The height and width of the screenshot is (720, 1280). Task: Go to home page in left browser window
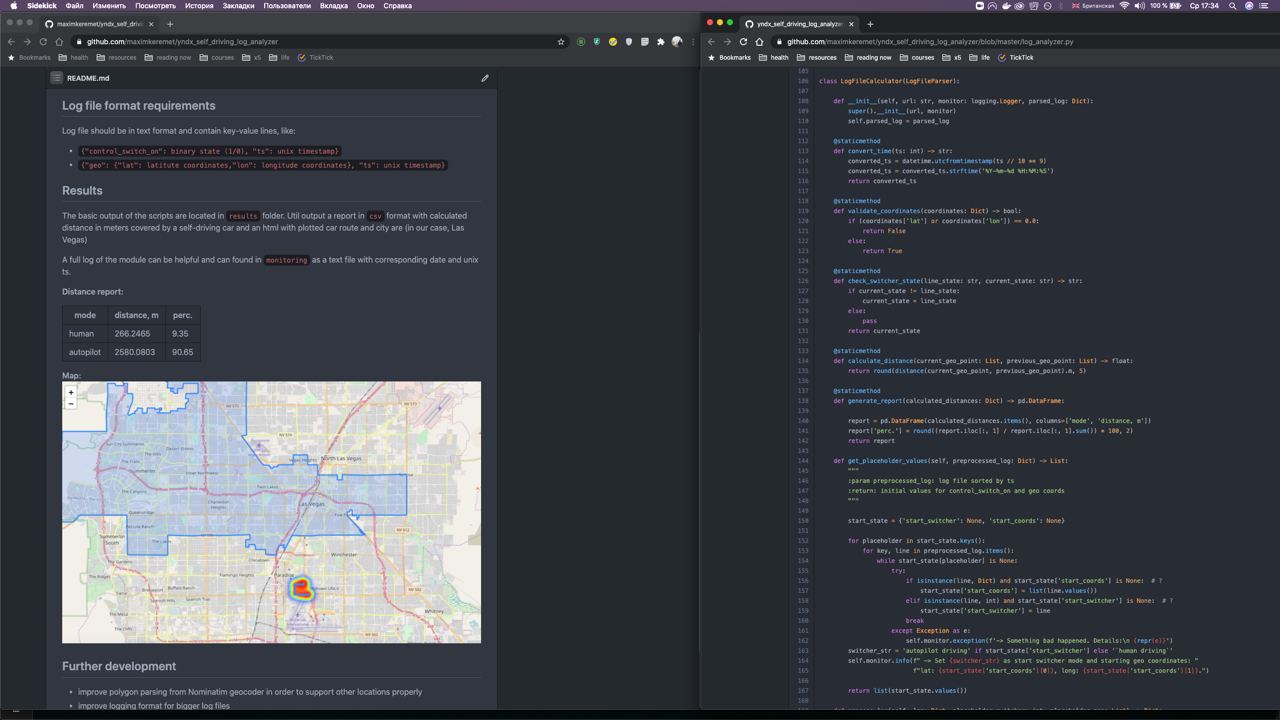pyautogui.click(x=59, y=42)
